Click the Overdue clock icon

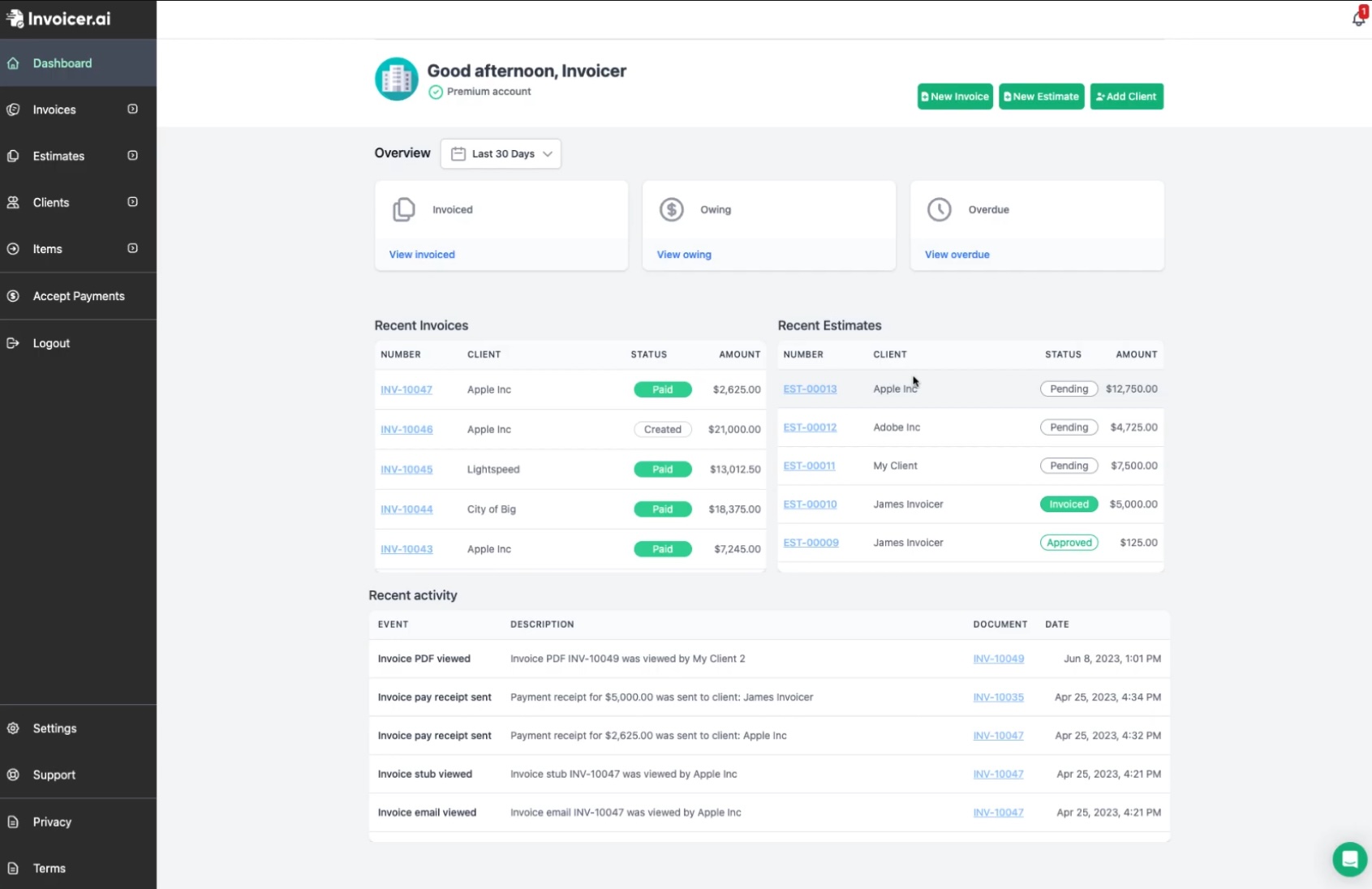939,209
